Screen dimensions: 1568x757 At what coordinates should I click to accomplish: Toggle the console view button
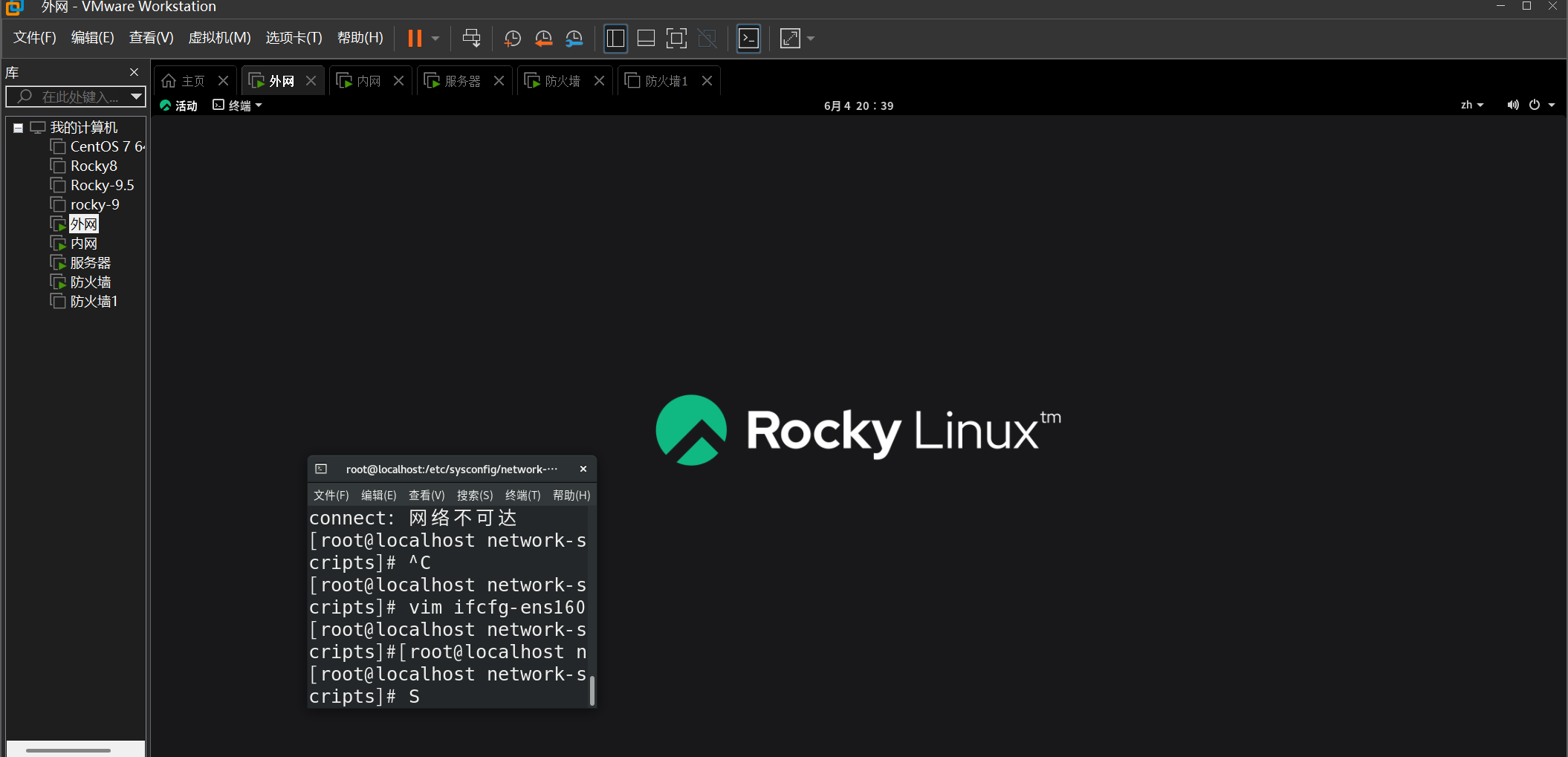tap(748, 38)
